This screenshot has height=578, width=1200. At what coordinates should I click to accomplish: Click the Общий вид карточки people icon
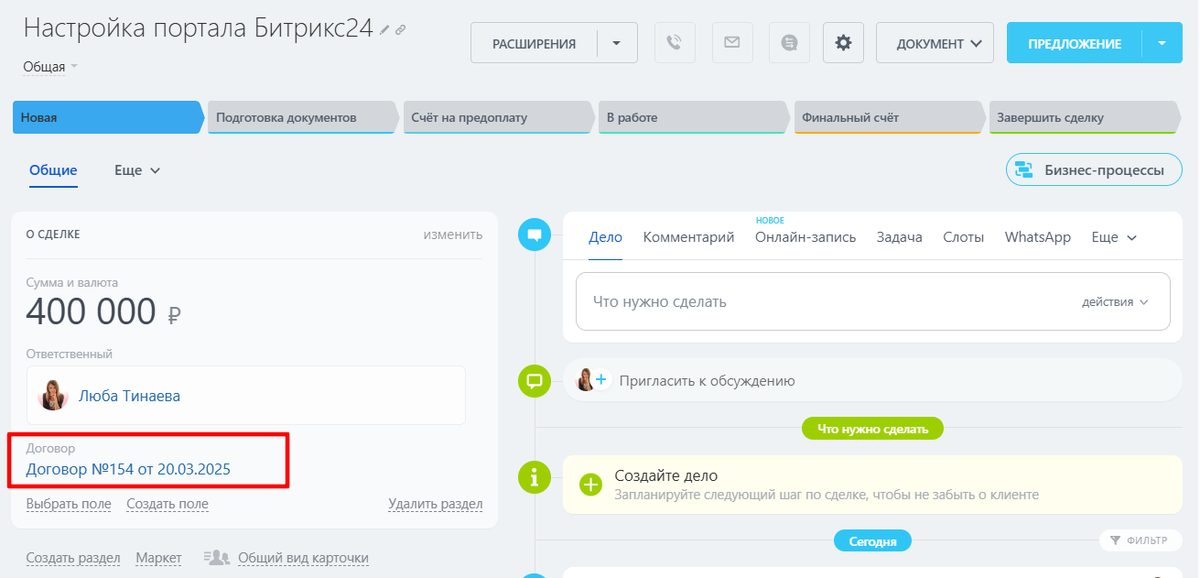click(216, 558)
